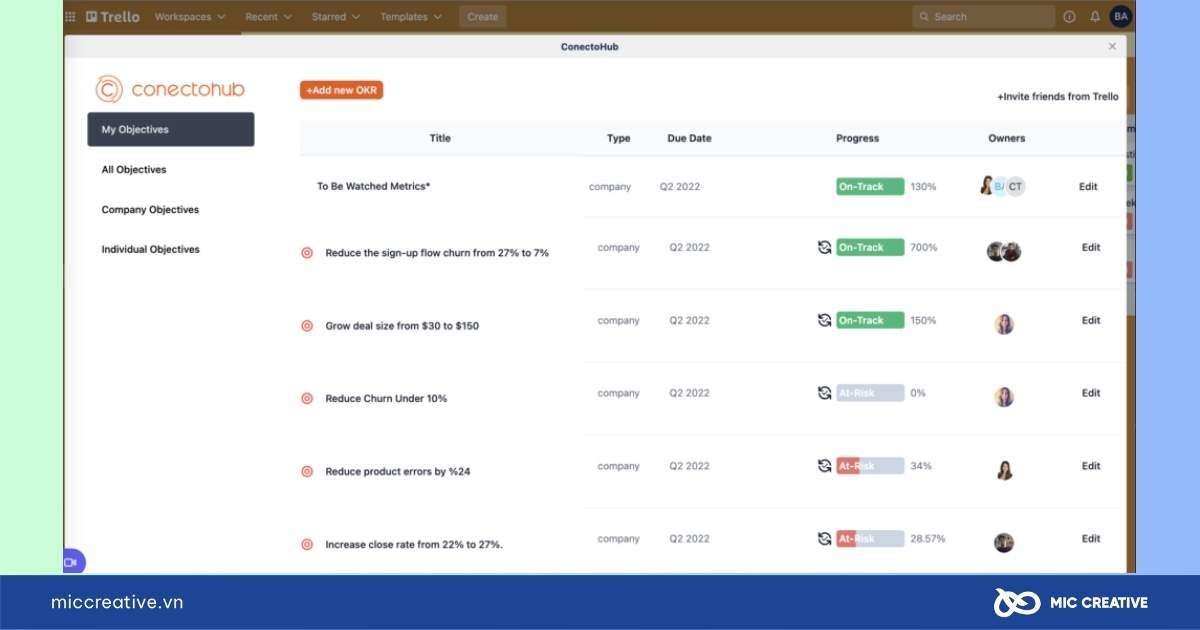Open Trello notifications bell
The width and height of the screenshot is (1200, 630).
[x=1095, y=17]
